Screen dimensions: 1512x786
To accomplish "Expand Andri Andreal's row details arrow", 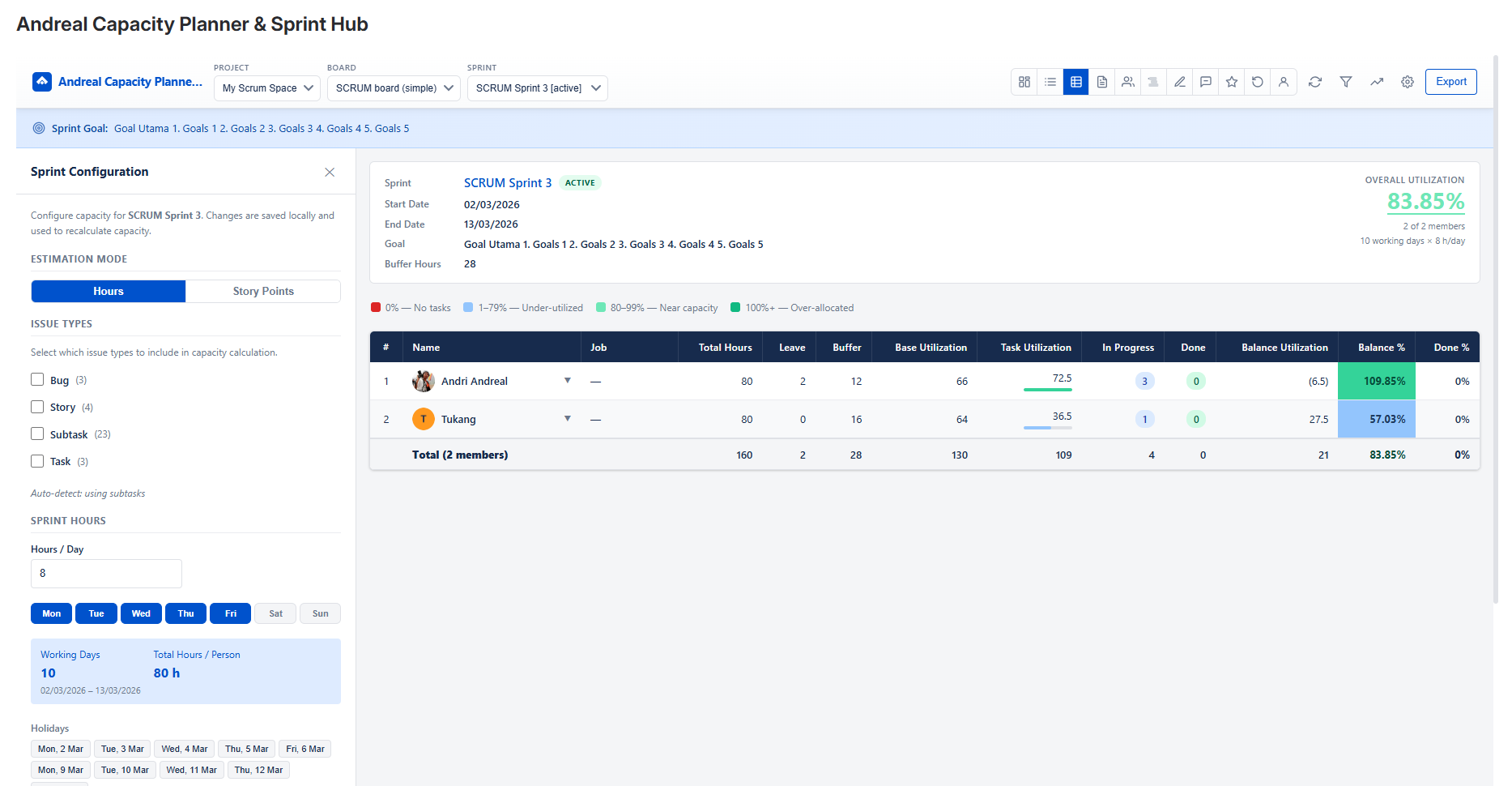I will tap(568, 381).
